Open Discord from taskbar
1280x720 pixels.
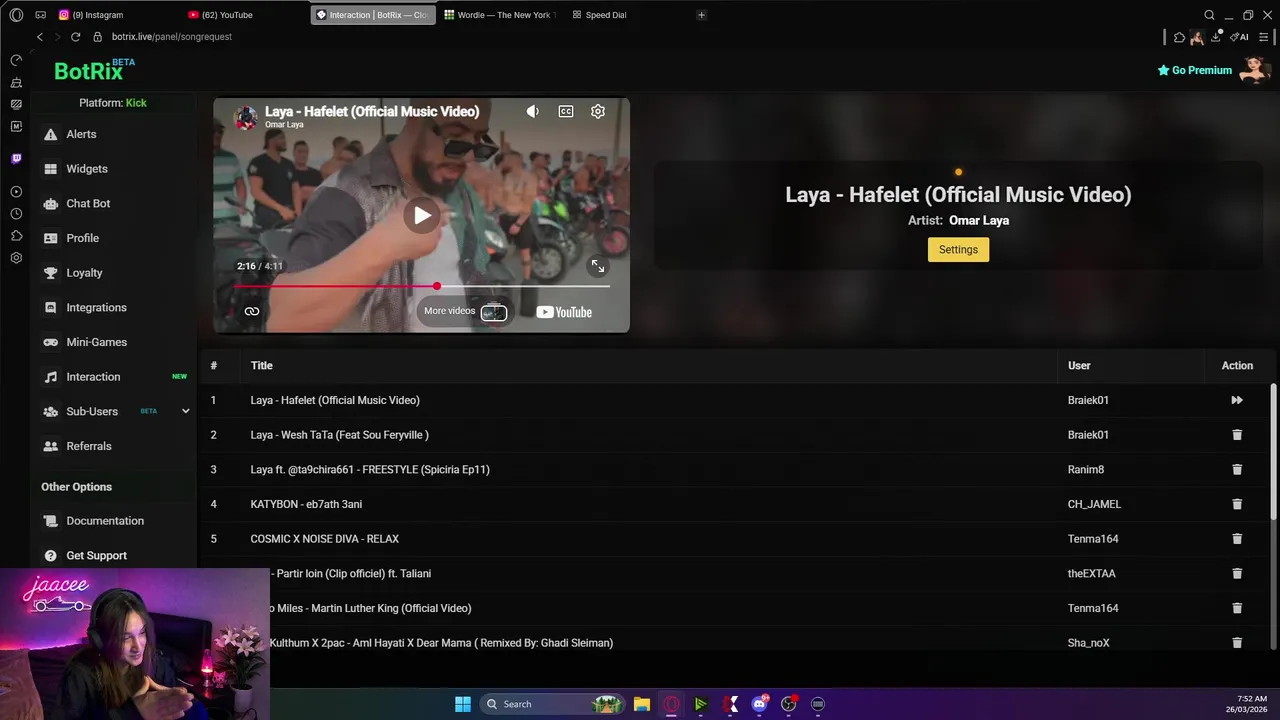[x=759, y=704]
